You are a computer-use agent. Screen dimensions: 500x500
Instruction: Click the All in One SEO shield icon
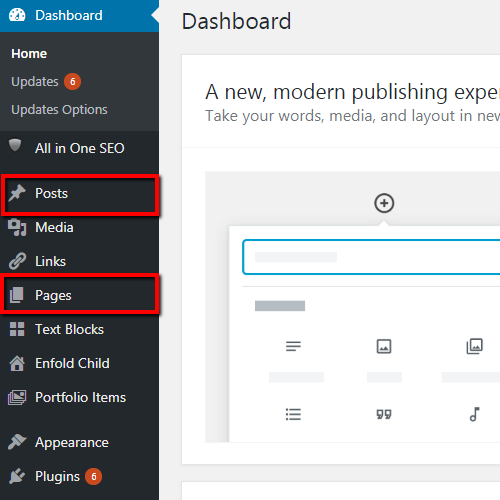coord(15,145)
